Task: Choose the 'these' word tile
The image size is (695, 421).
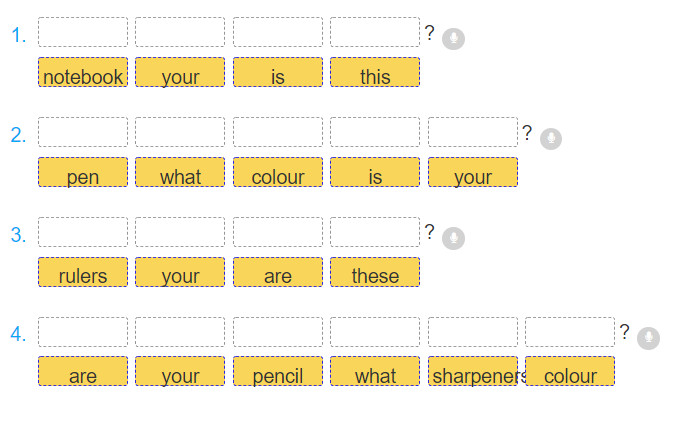Action: coord(375,272)
